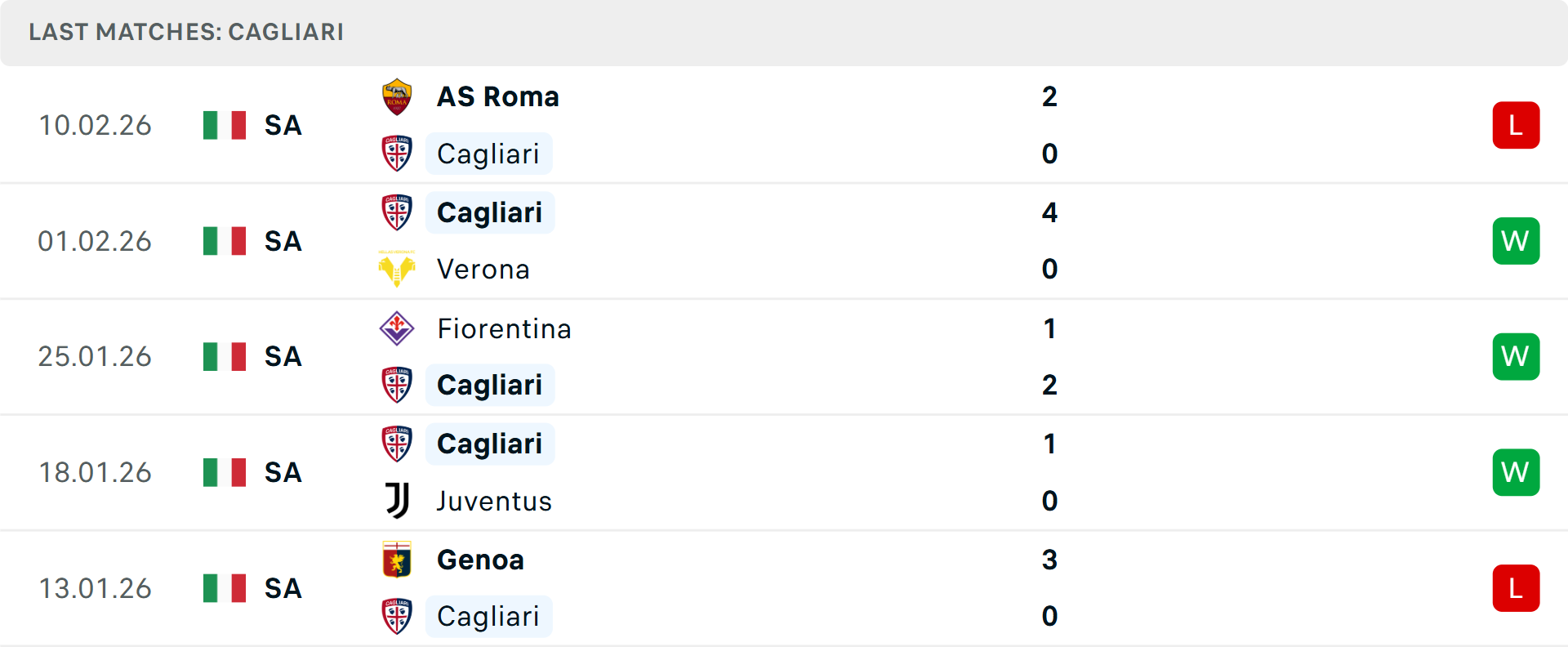Select highlighted Cagliari in the Verona match

point(489,212)
